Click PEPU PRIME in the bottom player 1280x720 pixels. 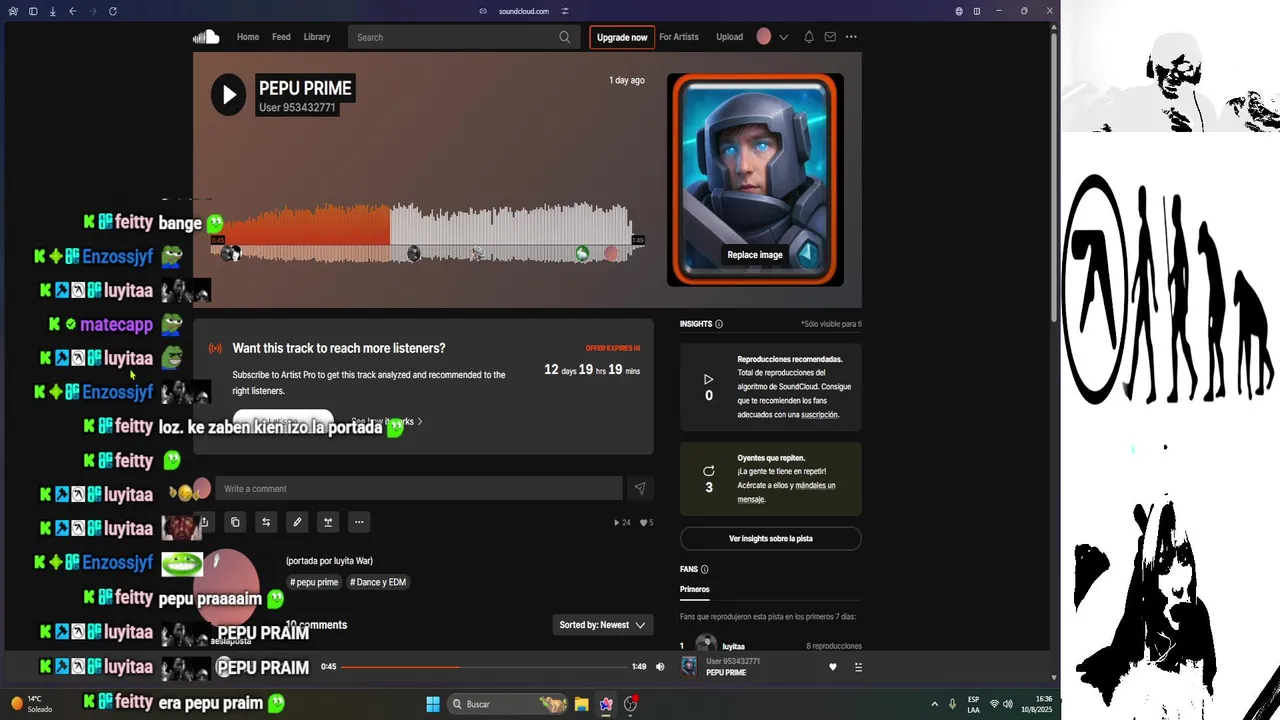(x=726, y=673)
